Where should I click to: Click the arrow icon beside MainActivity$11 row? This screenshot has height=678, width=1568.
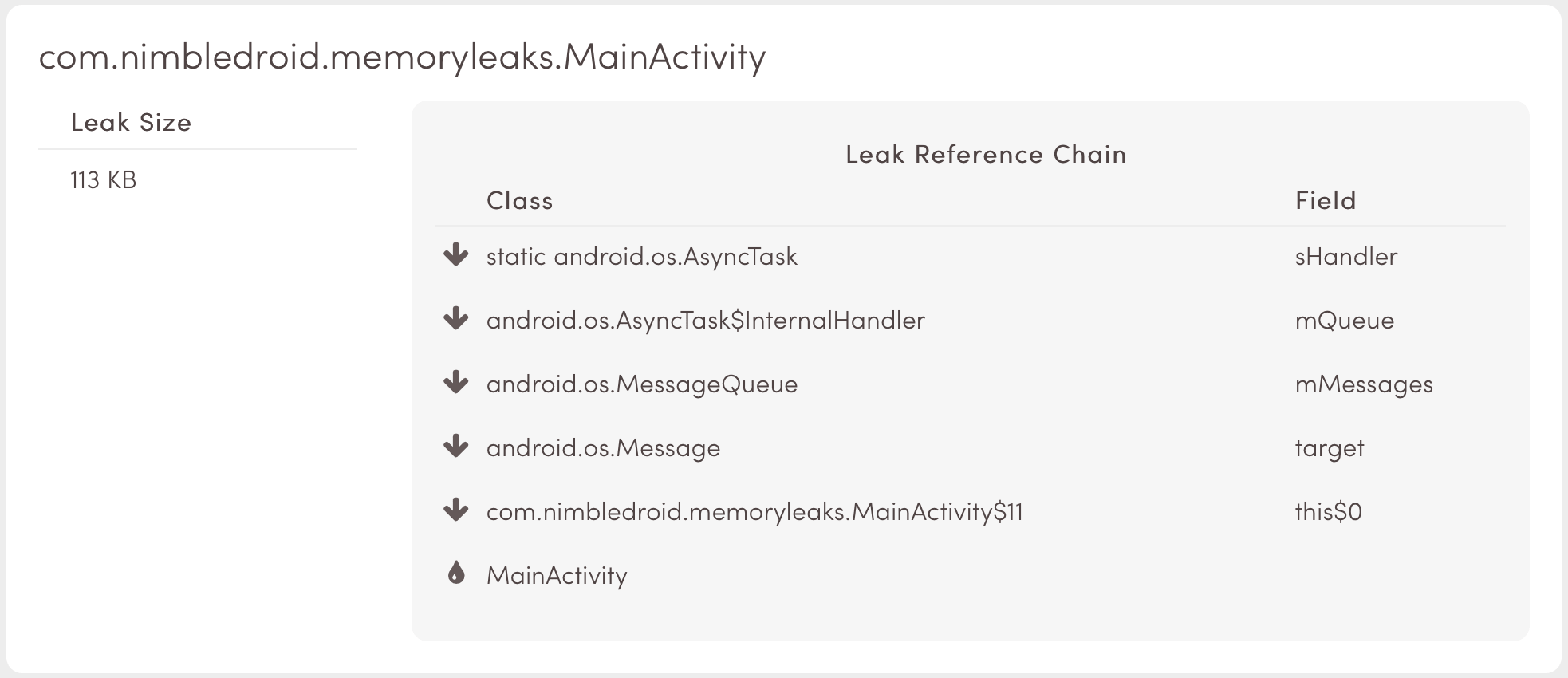pos(455,510)
